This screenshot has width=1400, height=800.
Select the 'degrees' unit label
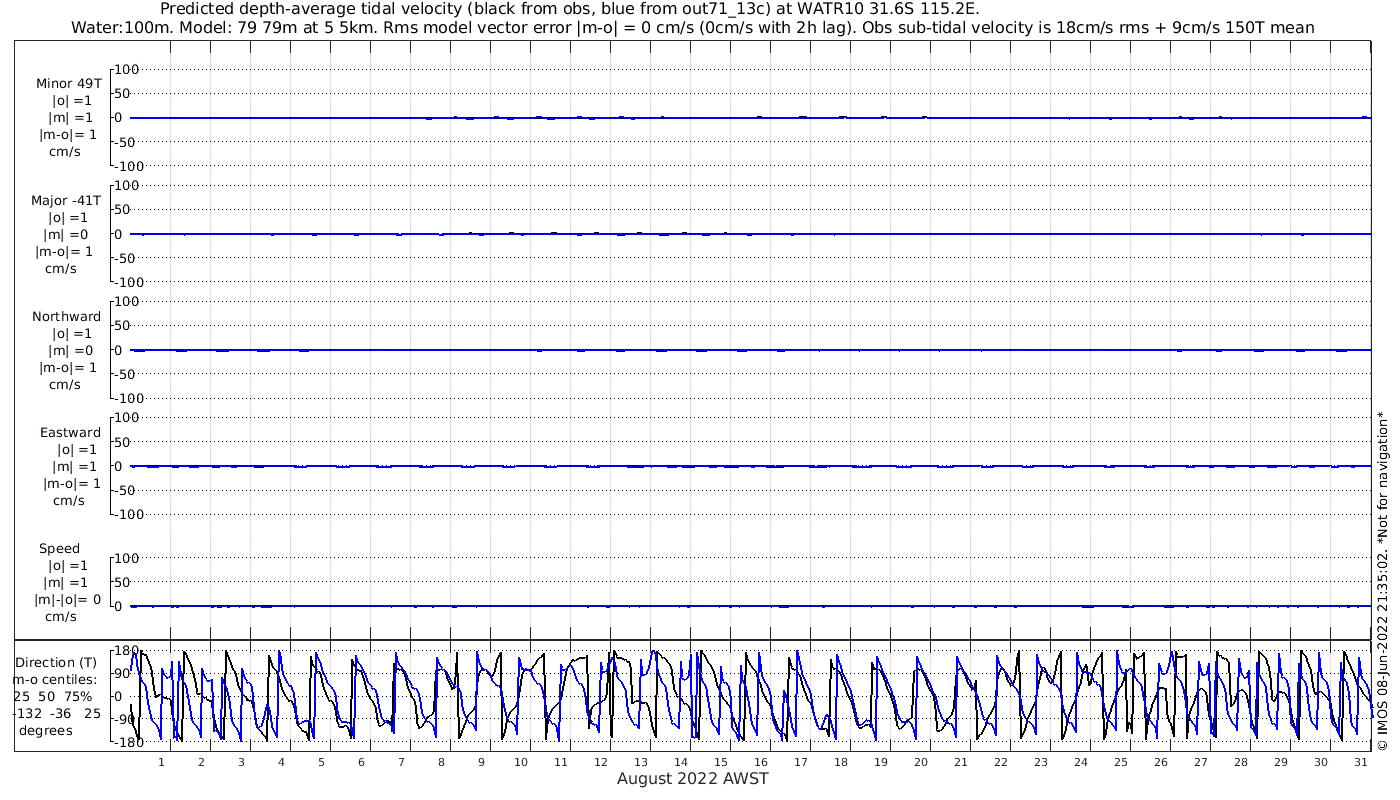[45, 730]
